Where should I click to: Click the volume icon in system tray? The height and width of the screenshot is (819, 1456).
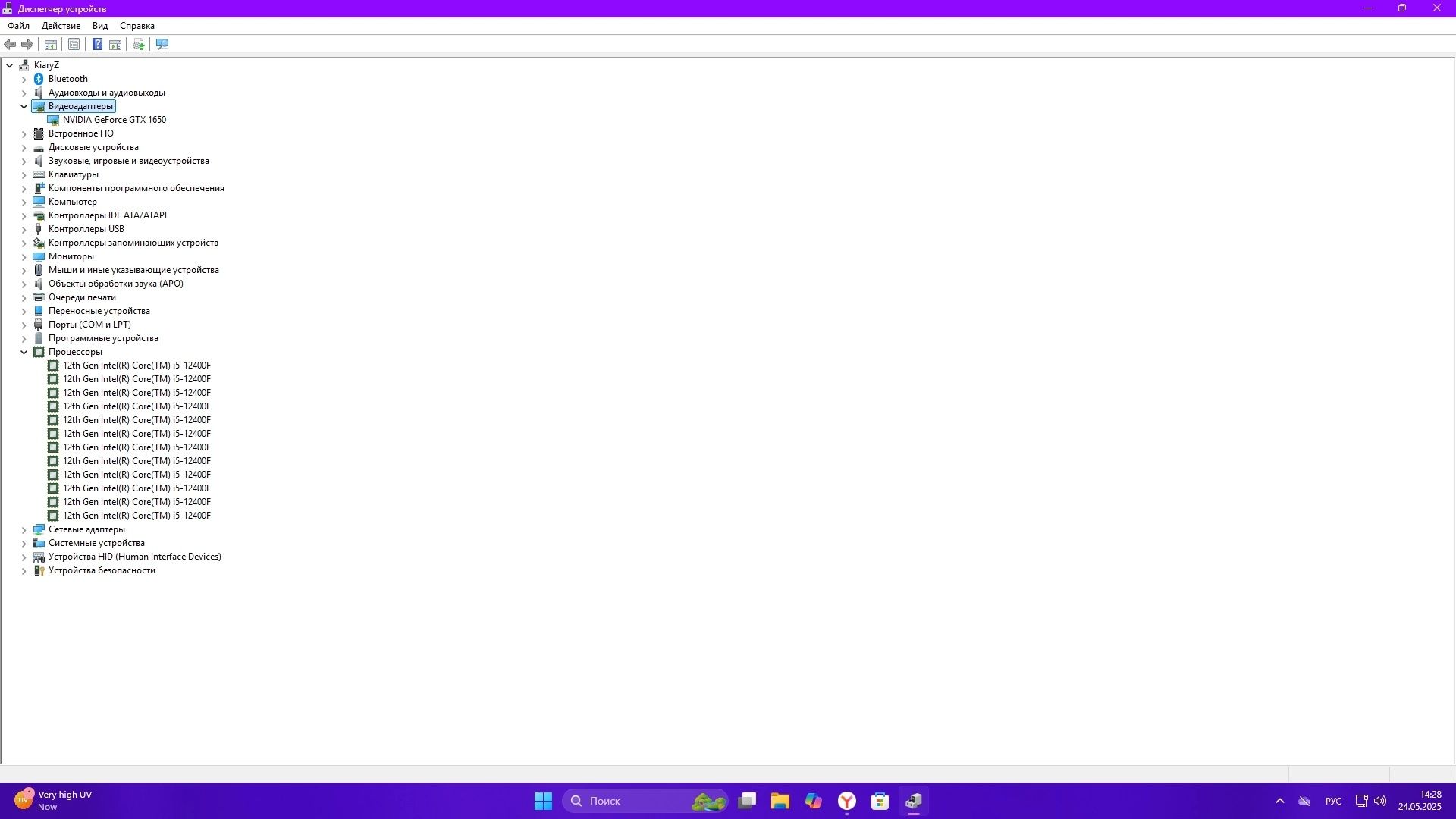pos(1380,801)
